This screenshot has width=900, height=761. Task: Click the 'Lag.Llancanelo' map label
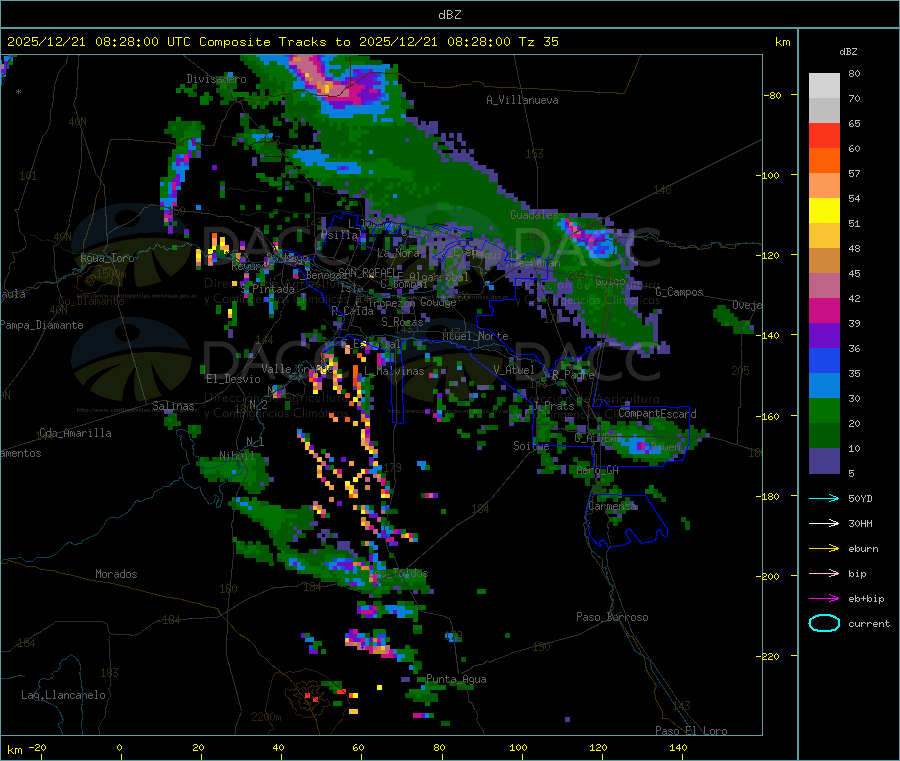[63, 695]
